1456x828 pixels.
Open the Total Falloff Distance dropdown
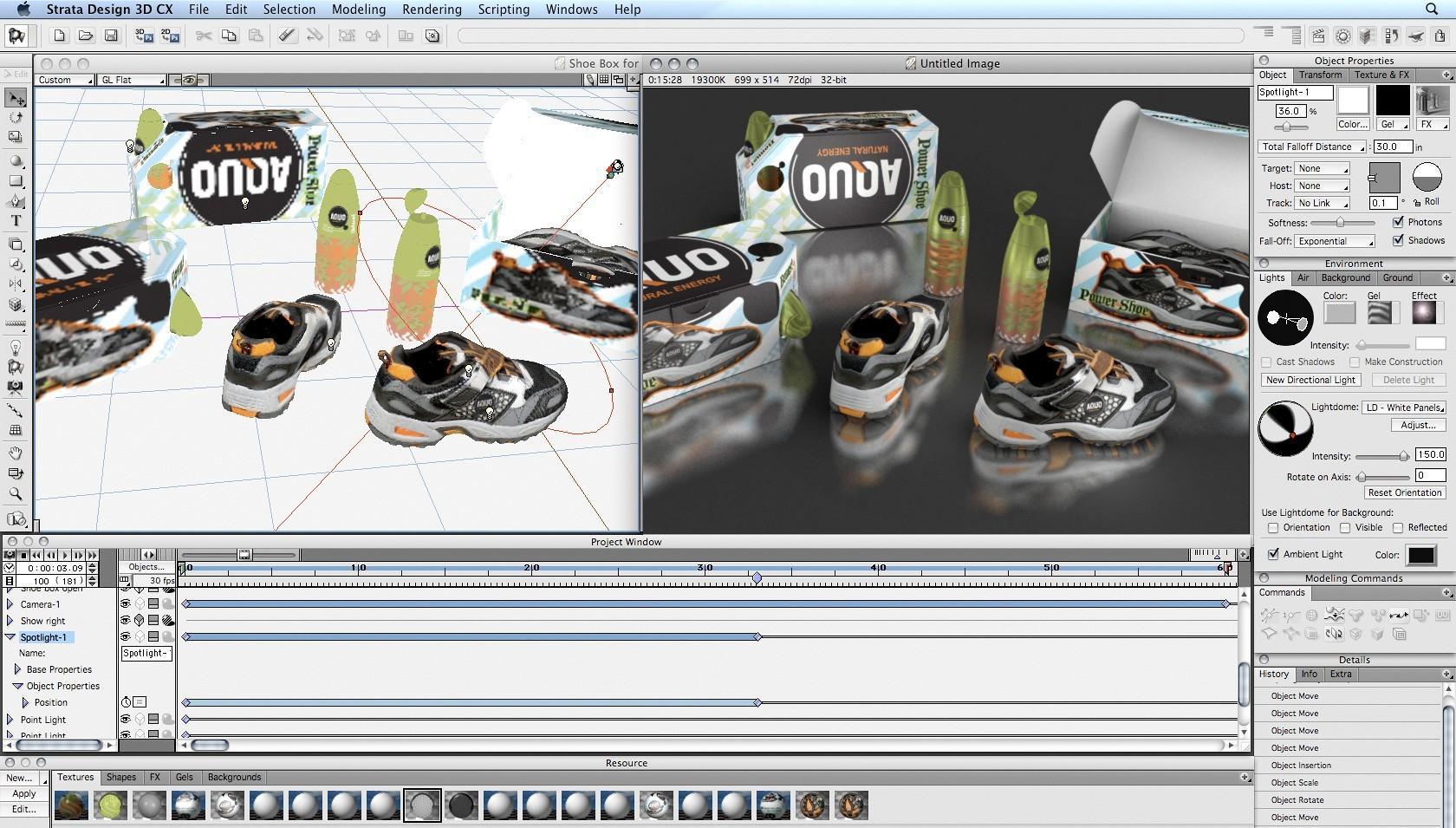coord(1313,147)
